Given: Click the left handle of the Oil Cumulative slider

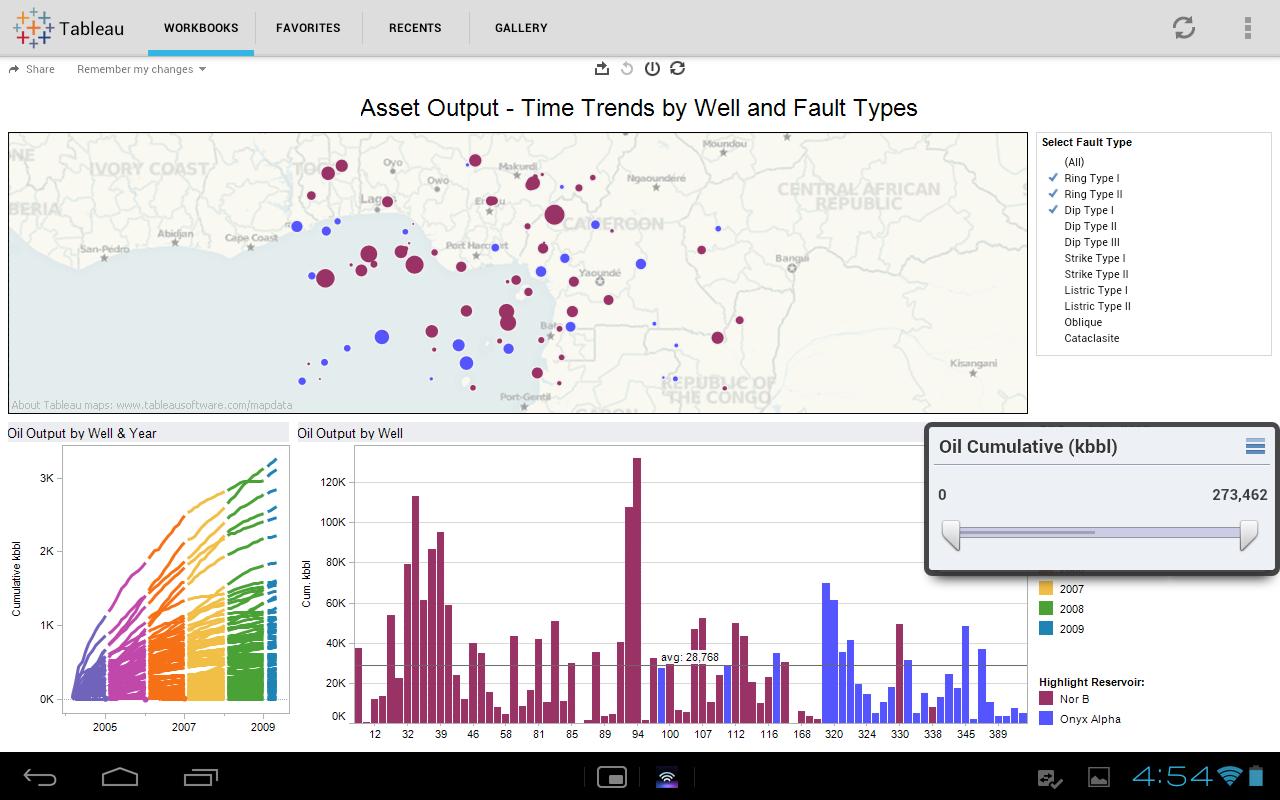Looking at the screenshot, I should click(x=950, y=536).
